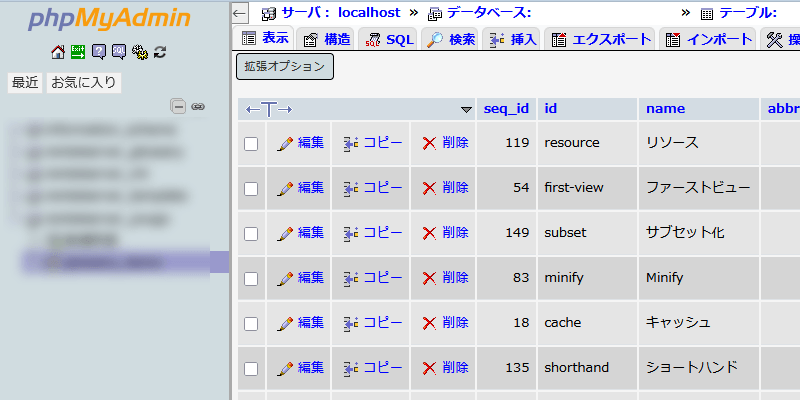The height and width of the screenshot is (400, 800).
Task: Switch to the 構造 tab
Action: [x=327, y=39]
